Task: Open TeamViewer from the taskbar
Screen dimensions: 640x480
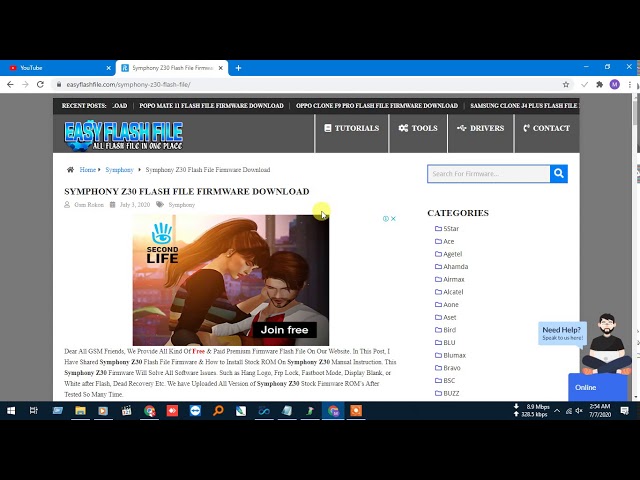Action: click(x=195, y=411)
